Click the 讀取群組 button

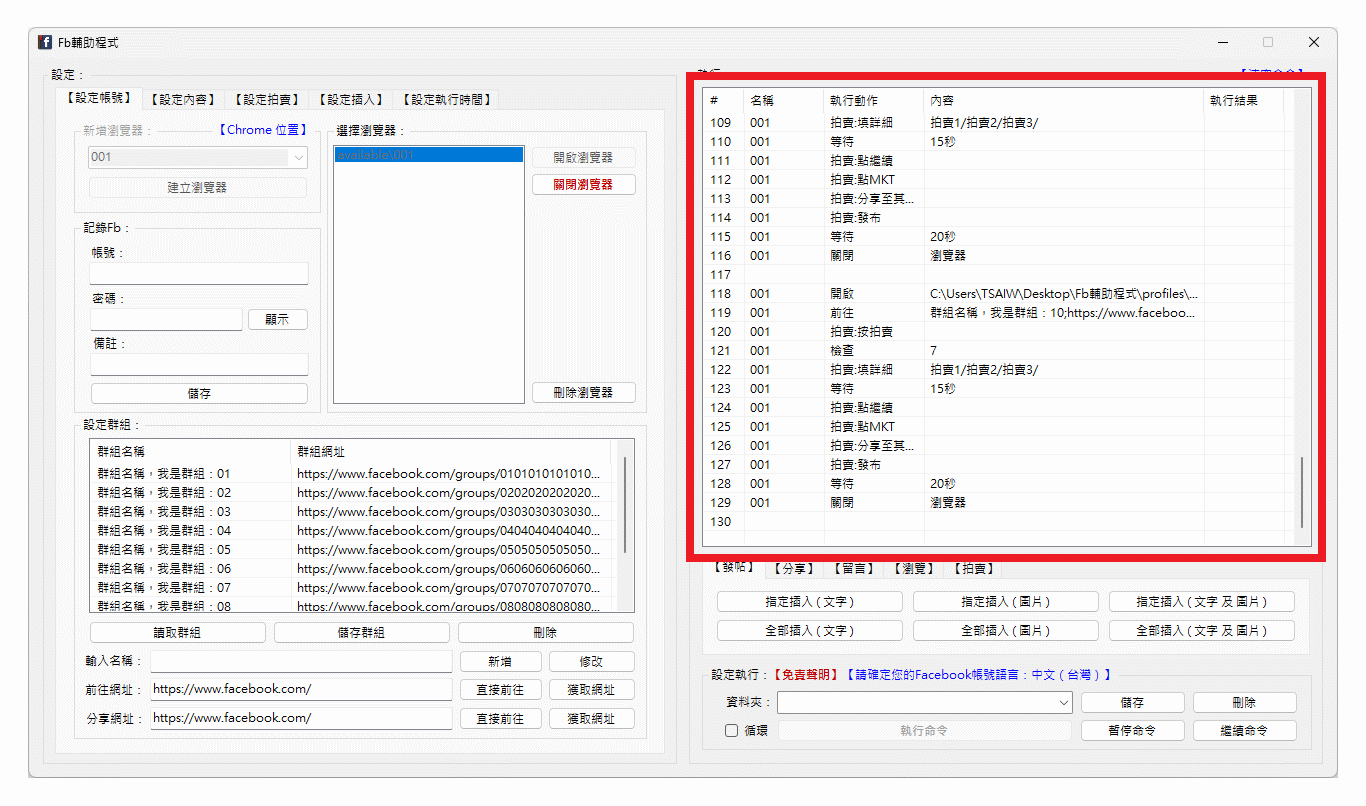click(177, 632)
